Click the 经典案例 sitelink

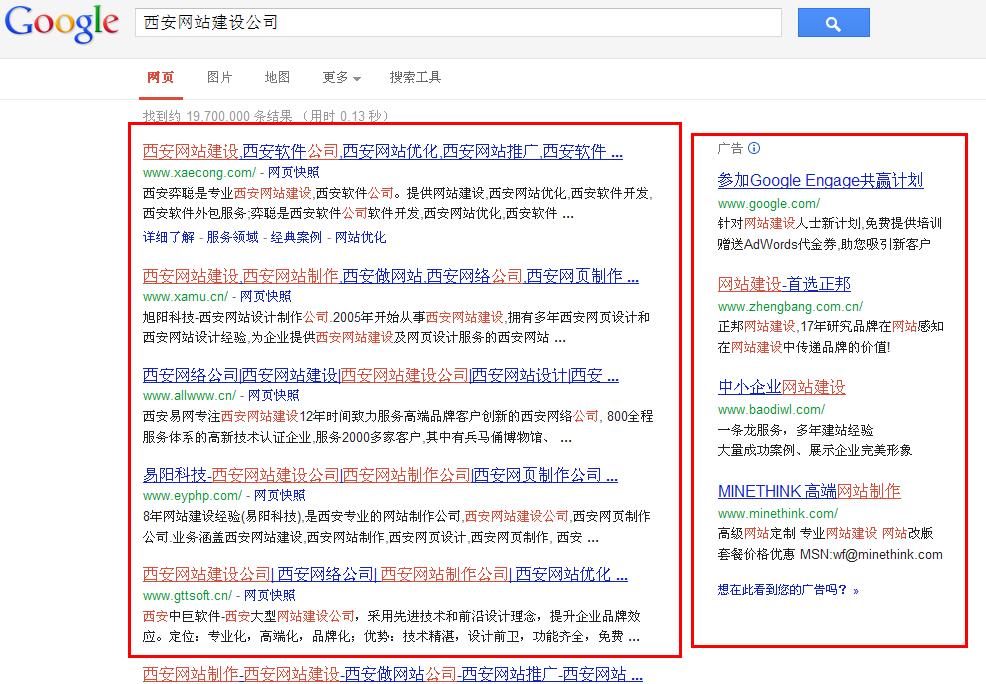point(296,237)
